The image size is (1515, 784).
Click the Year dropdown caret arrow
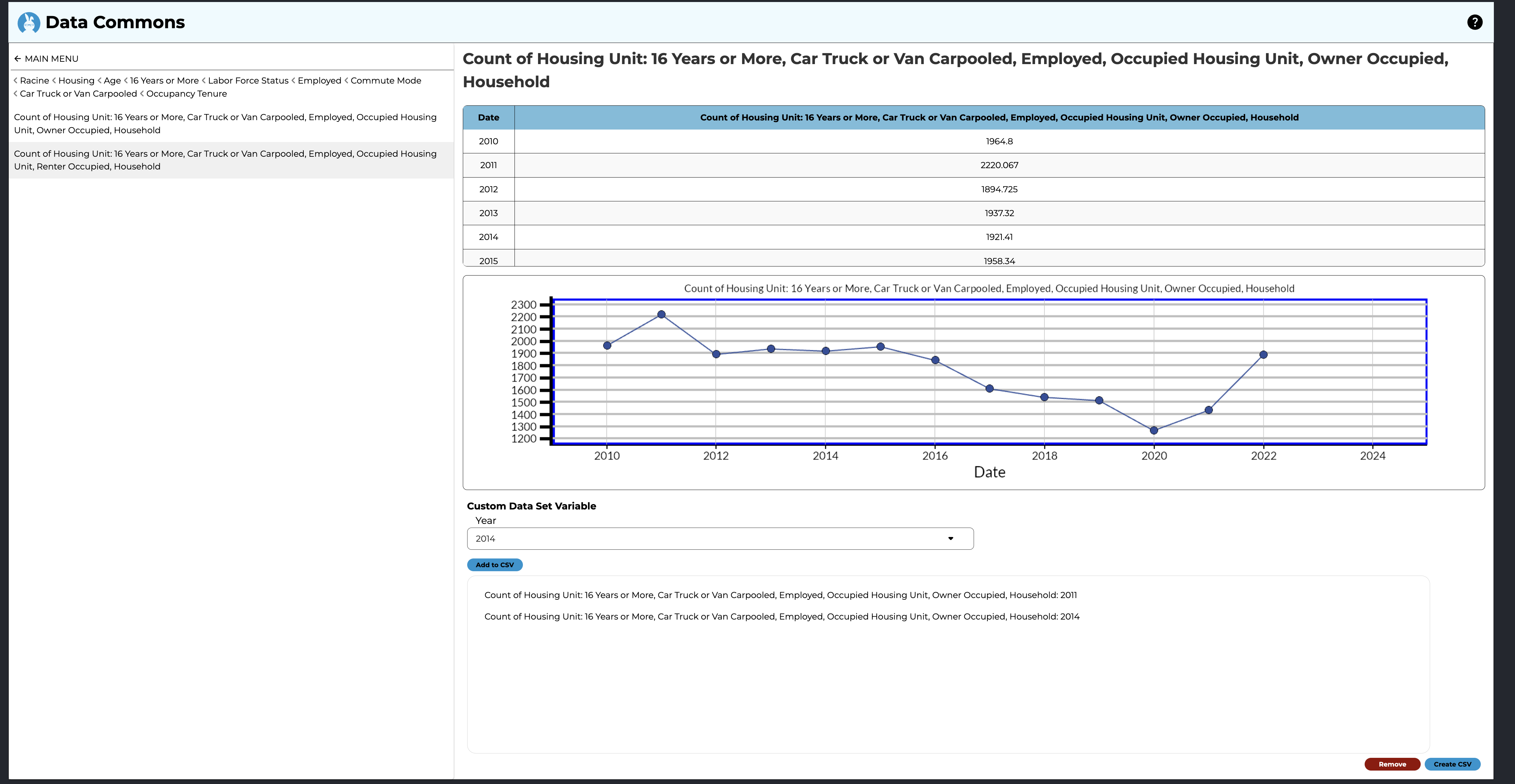point(950,539)
